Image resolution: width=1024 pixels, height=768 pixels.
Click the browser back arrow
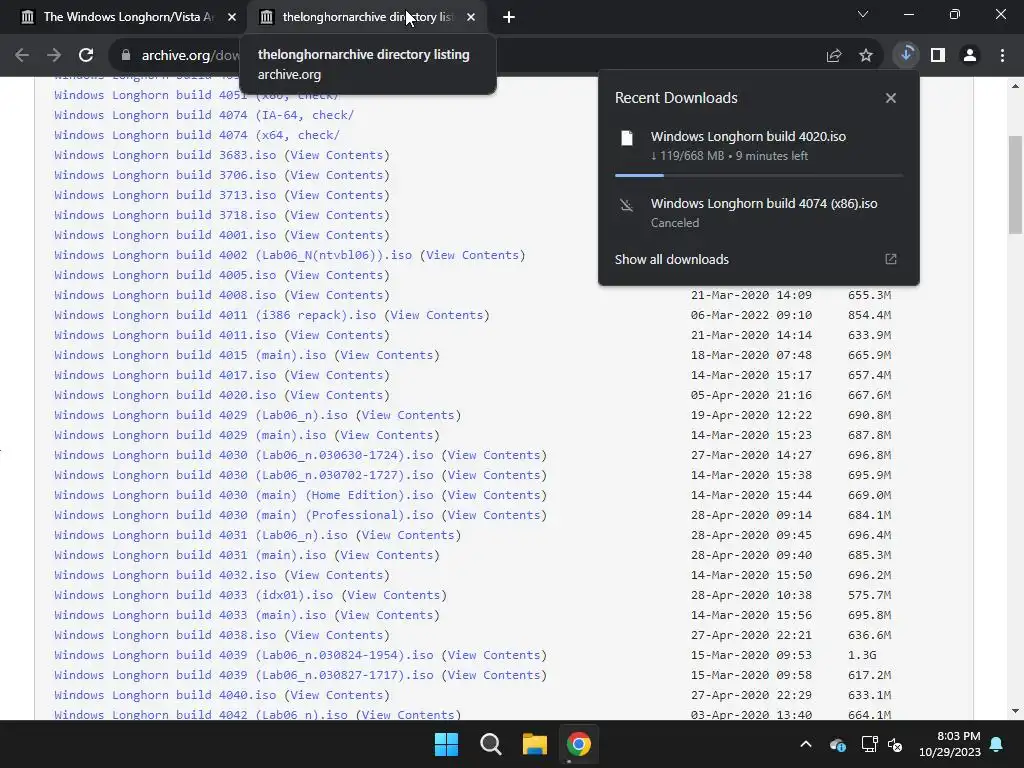pos(22,56)
